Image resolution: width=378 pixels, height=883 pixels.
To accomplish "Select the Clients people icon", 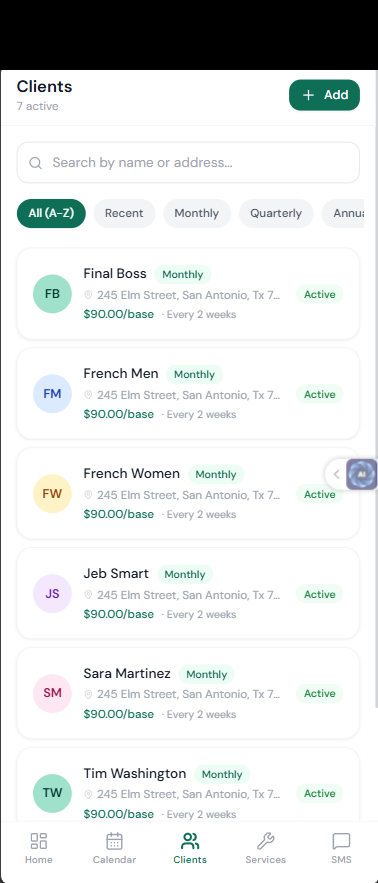I will pyautogui.click(x=190, y=841).
